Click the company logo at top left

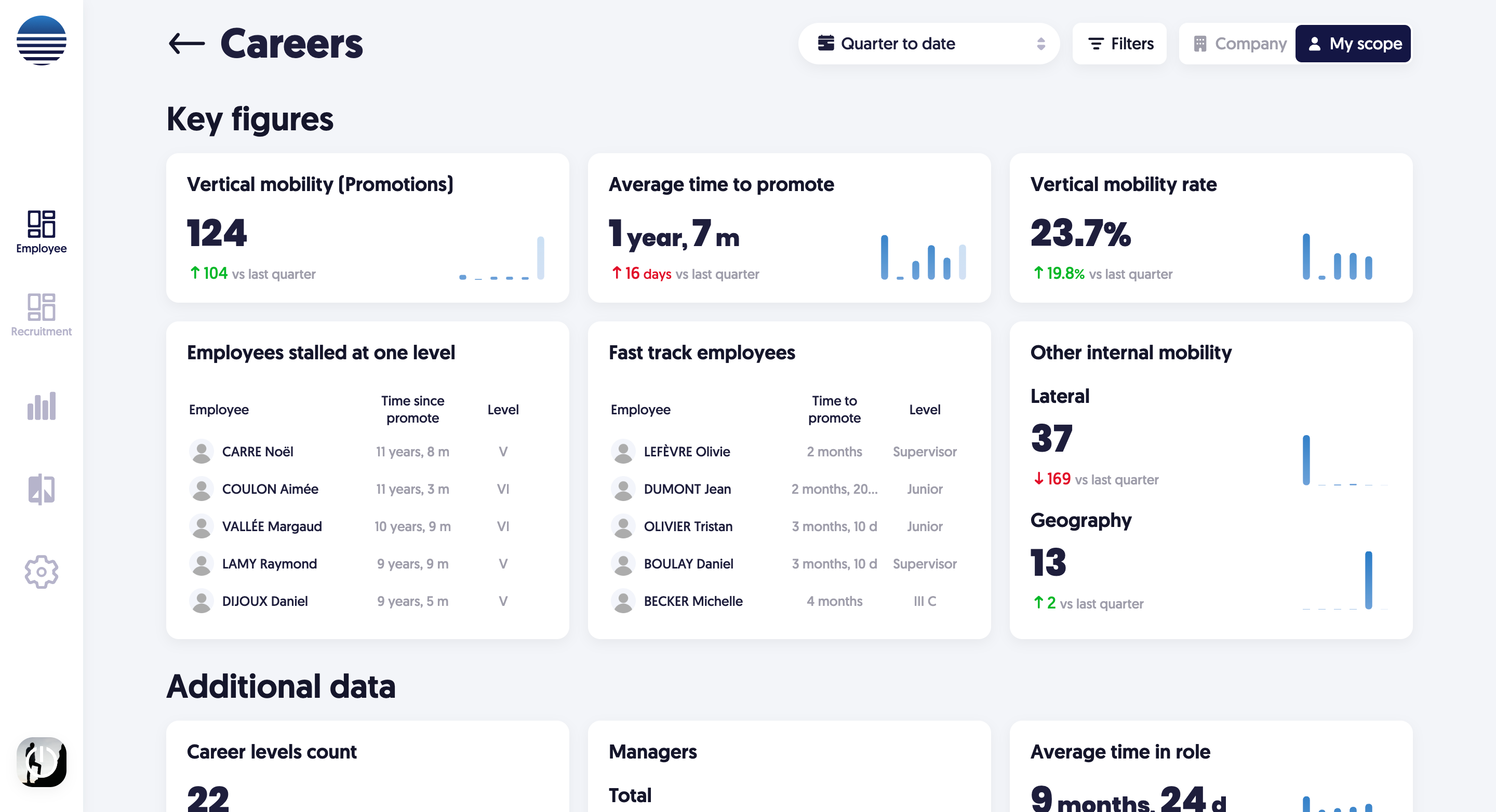pos(41,40)
